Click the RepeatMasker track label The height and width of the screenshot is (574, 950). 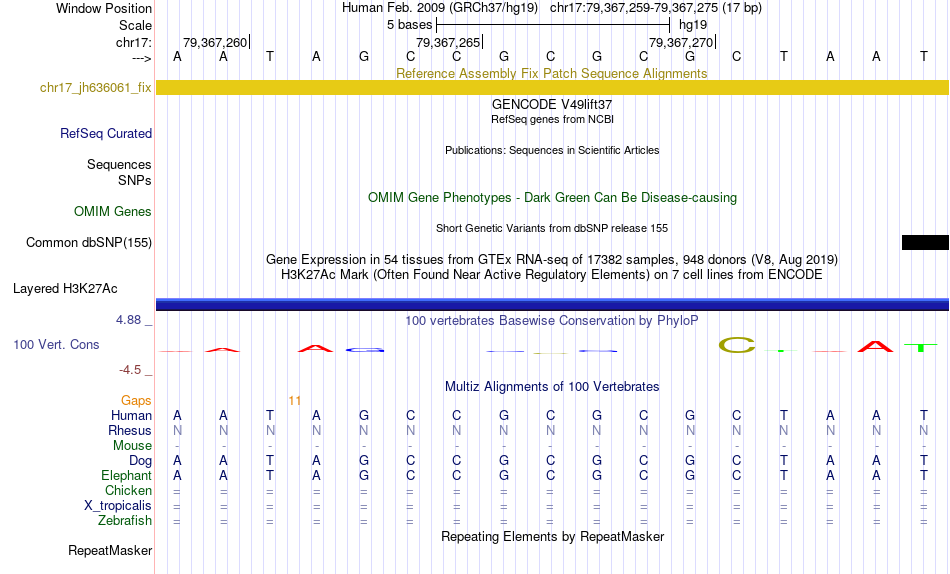110,550
